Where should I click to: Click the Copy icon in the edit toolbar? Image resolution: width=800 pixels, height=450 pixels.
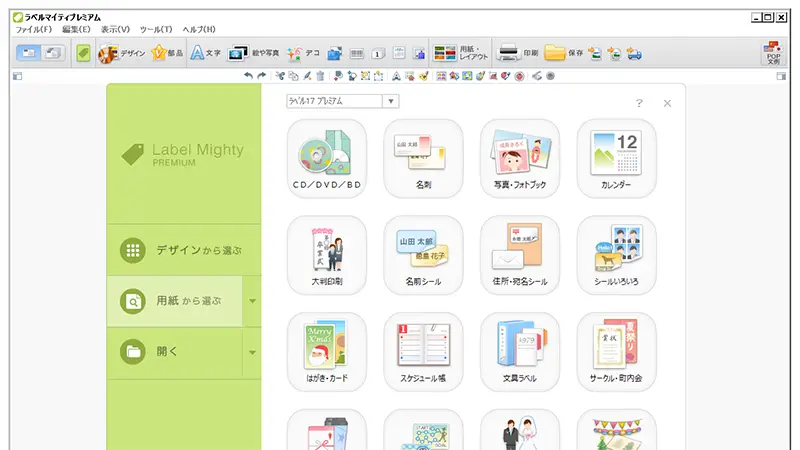click(293, 76)
